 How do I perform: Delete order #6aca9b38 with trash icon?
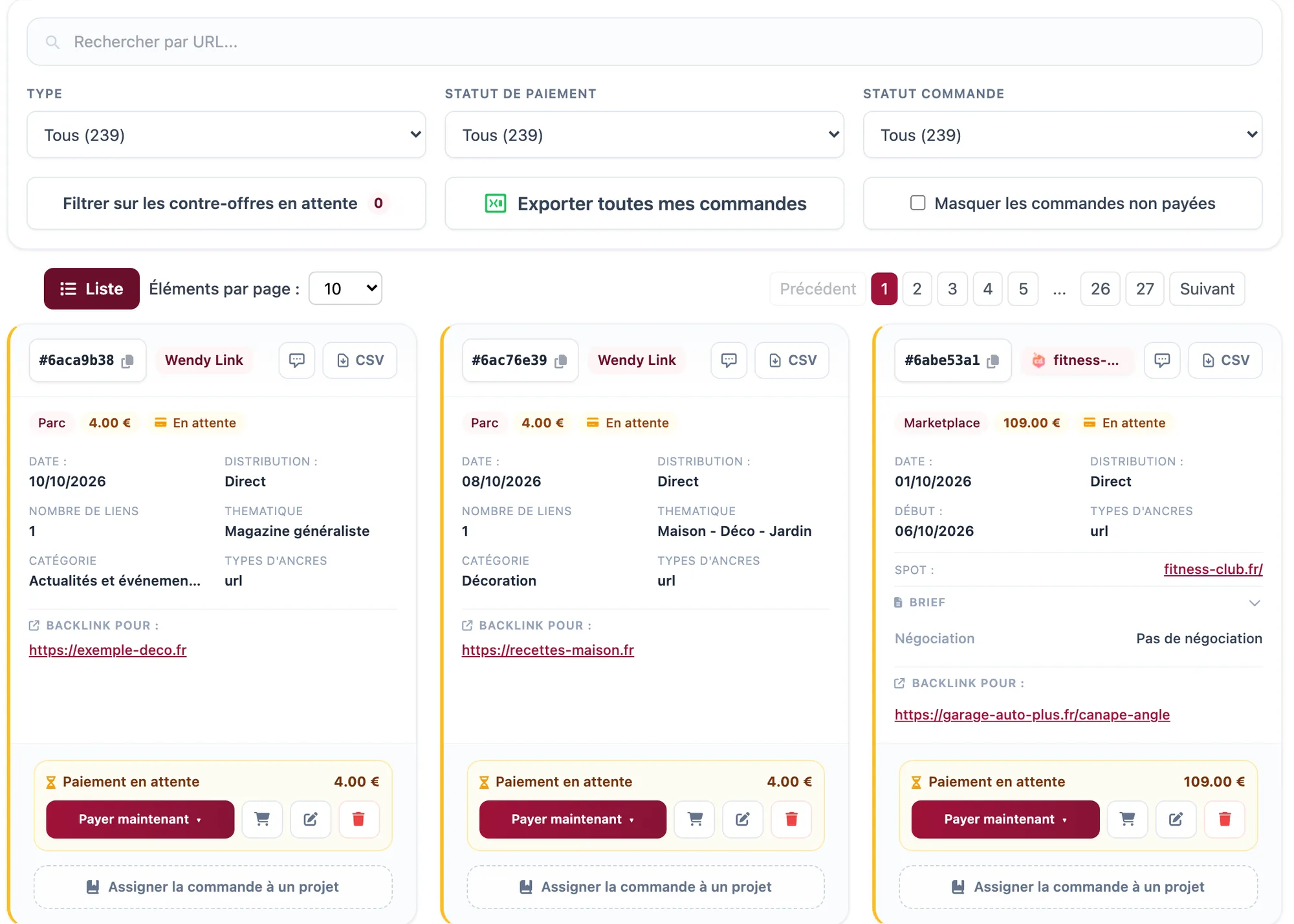pos(358,819)
